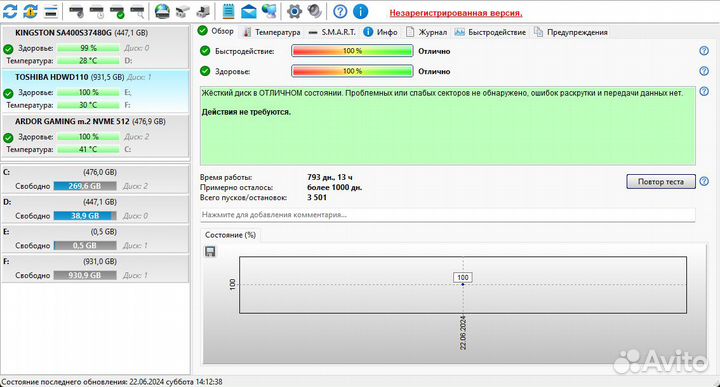This screenshot has width=720, height=387.
Task: Refresh disk status with the blue arrows icon
Action: point(10,11)
